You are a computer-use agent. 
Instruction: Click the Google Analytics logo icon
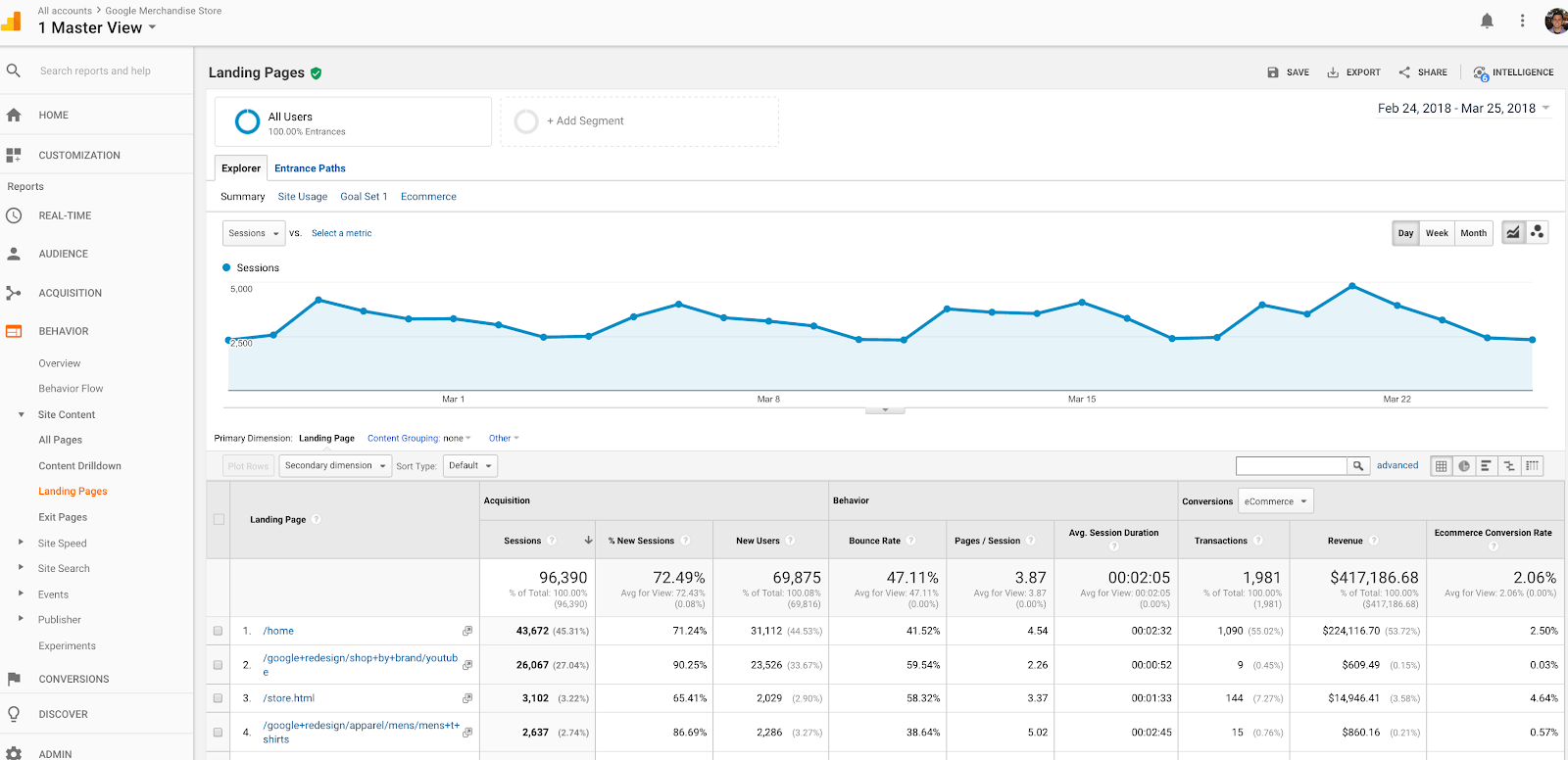12,22
